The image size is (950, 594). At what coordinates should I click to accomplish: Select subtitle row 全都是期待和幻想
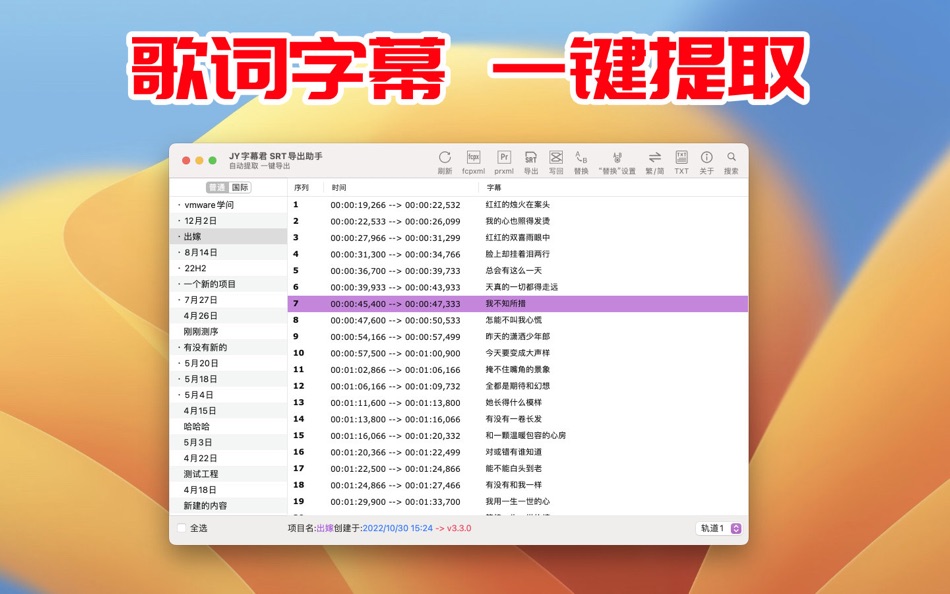[x=518, y=386]
